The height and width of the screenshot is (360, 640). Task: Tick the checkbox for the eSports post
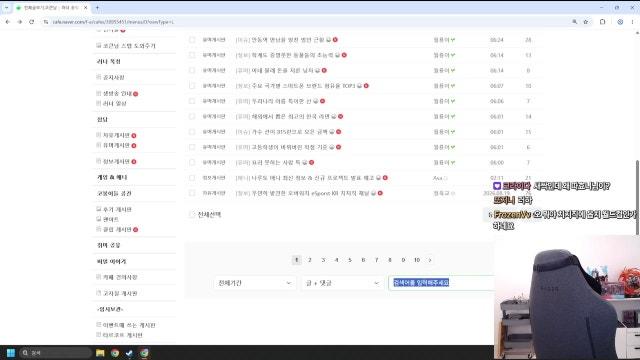tap(192, 193)
